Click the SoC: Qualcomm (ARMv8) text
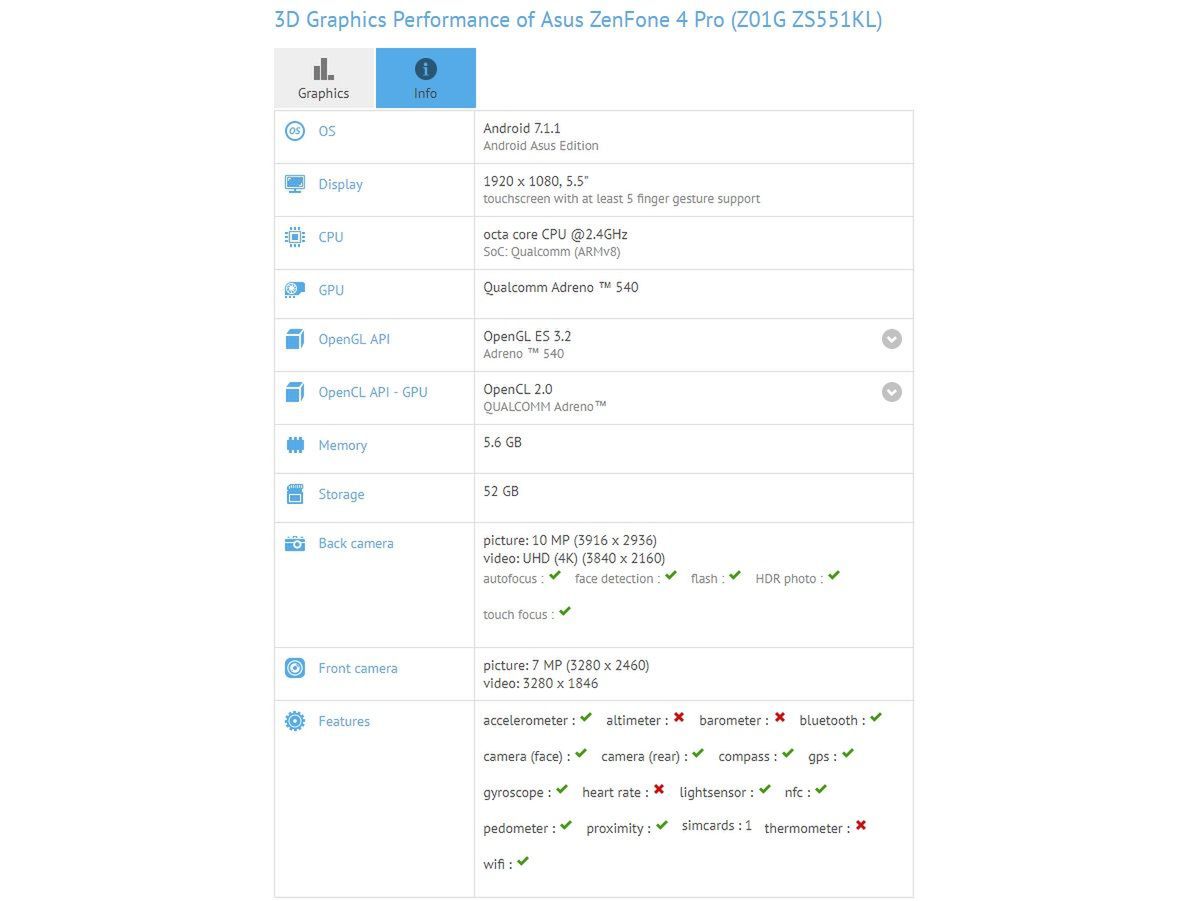The image size is (1181, 901). (552, 252)
